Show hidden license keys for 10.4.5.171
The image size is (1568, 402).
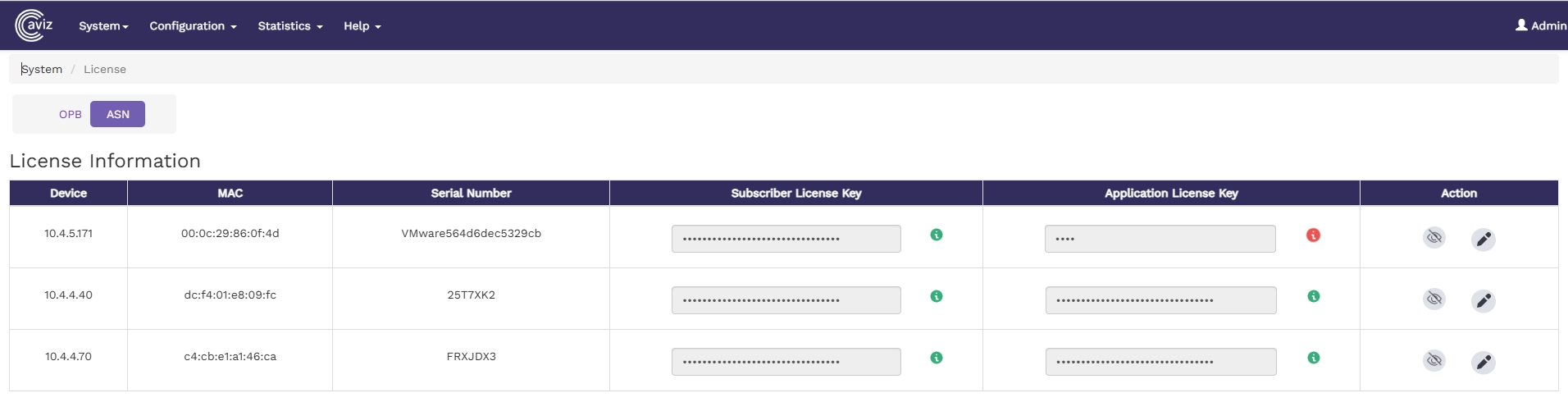click(1434, 238)
